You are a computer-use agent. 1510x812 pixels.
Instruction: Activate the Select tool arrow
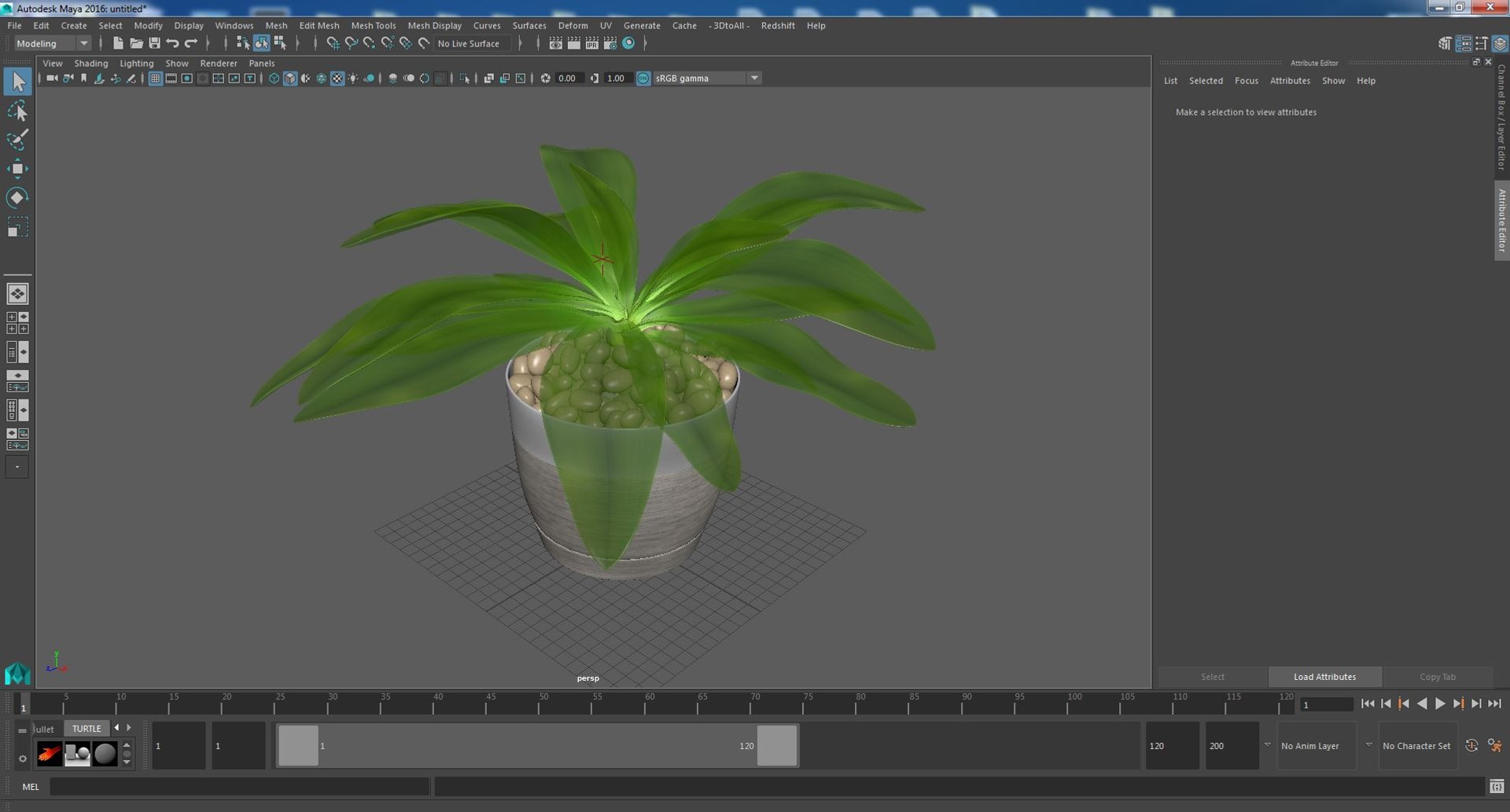[17, 82]
